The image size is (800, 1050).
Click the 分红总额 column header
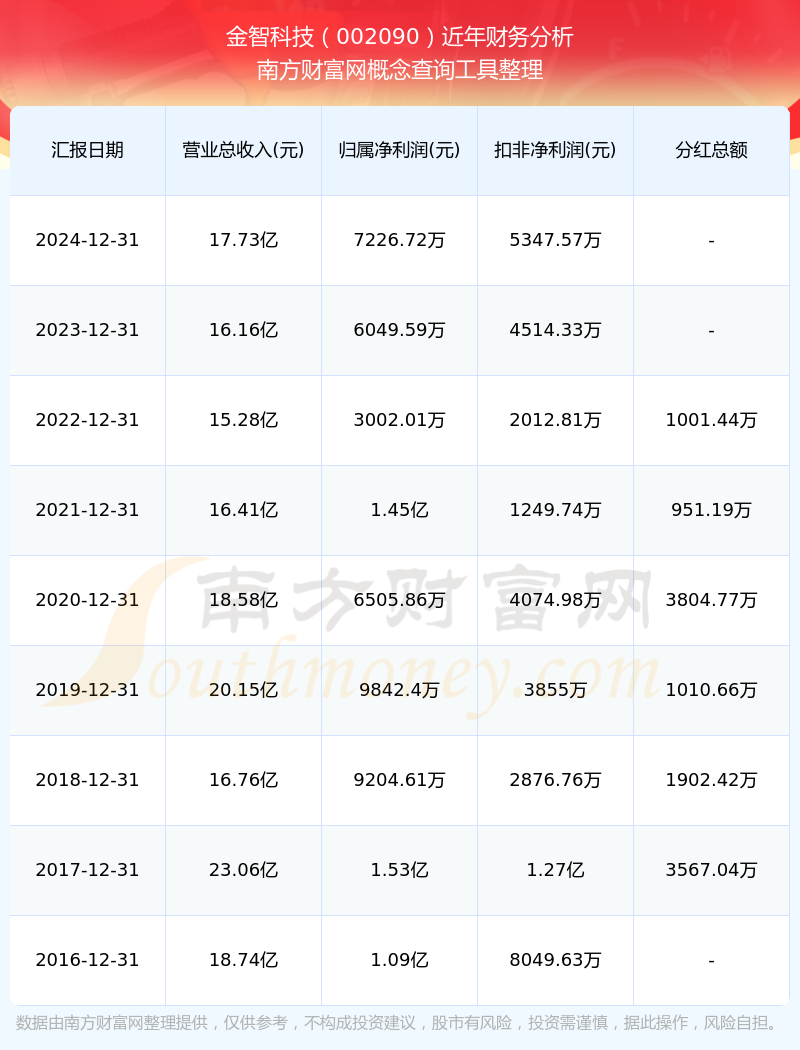(x=712, y=150)
